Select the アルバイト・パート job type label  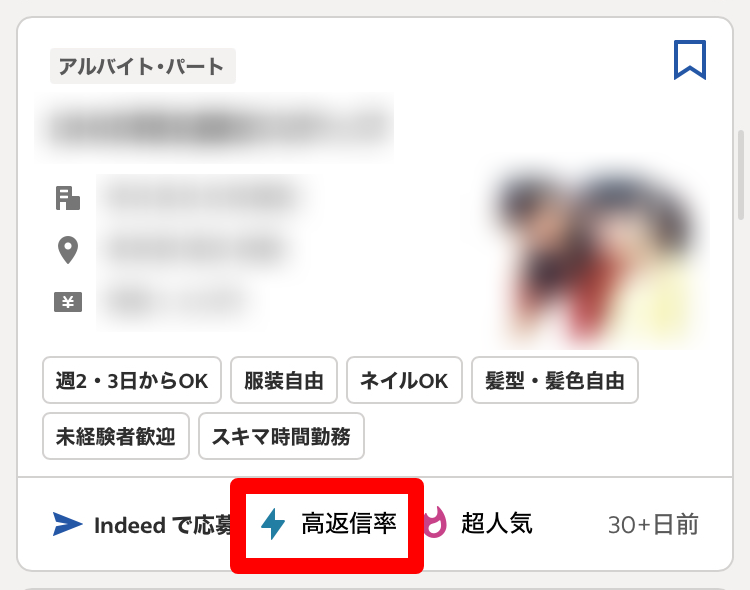[143, 66]
